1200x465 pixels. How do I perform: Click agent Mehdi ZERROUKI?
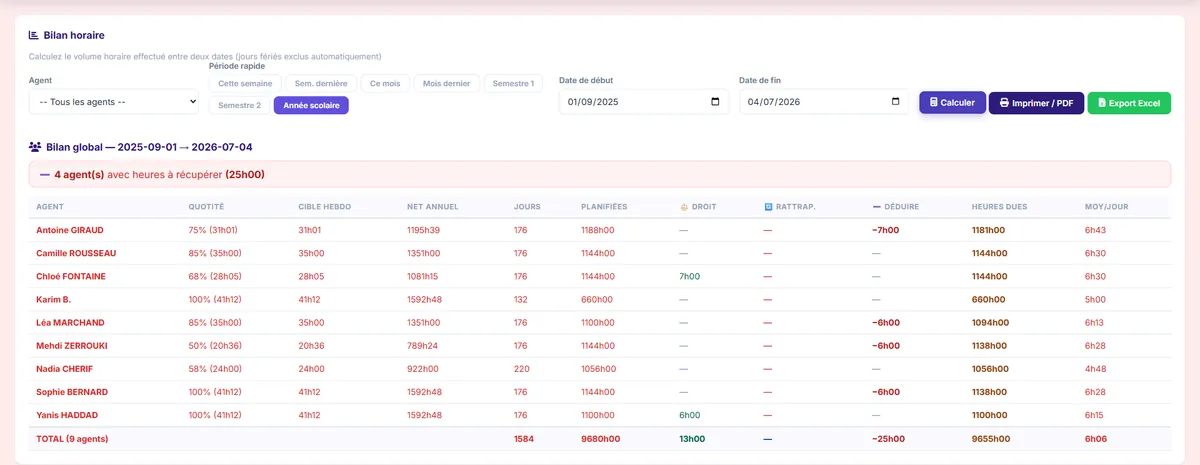coord(72,345)
